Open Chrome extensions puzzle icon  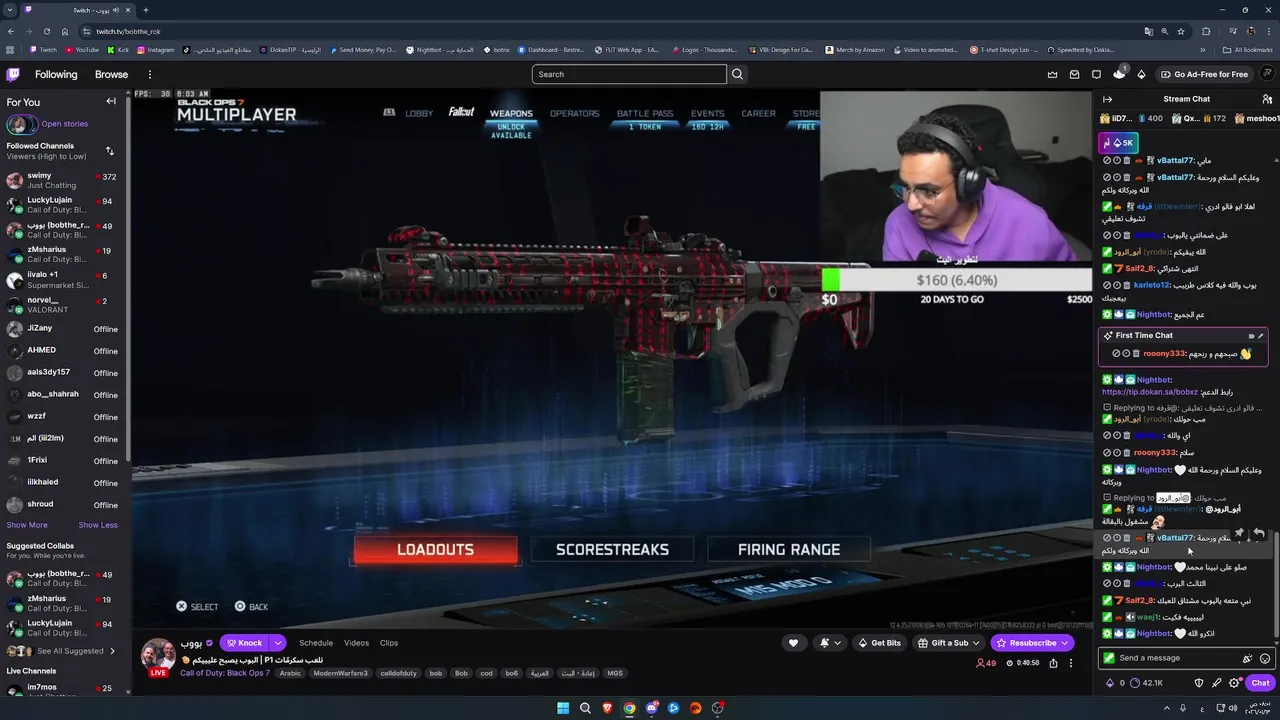click(1206, 31)
